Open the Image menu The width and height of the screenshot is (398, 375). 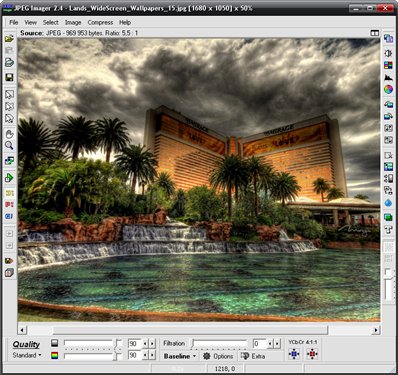click(x=73, y=23)
